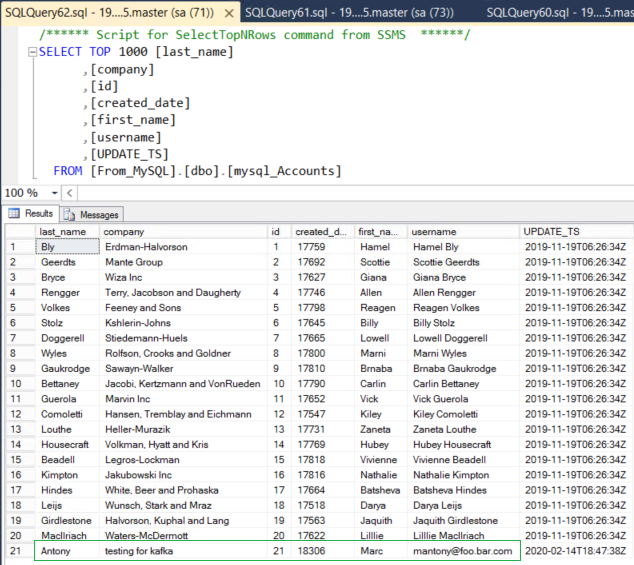Image resolution: width=634 pixels, height=565 pixels.
Task: Select the username column header
Action: point(463,232)
